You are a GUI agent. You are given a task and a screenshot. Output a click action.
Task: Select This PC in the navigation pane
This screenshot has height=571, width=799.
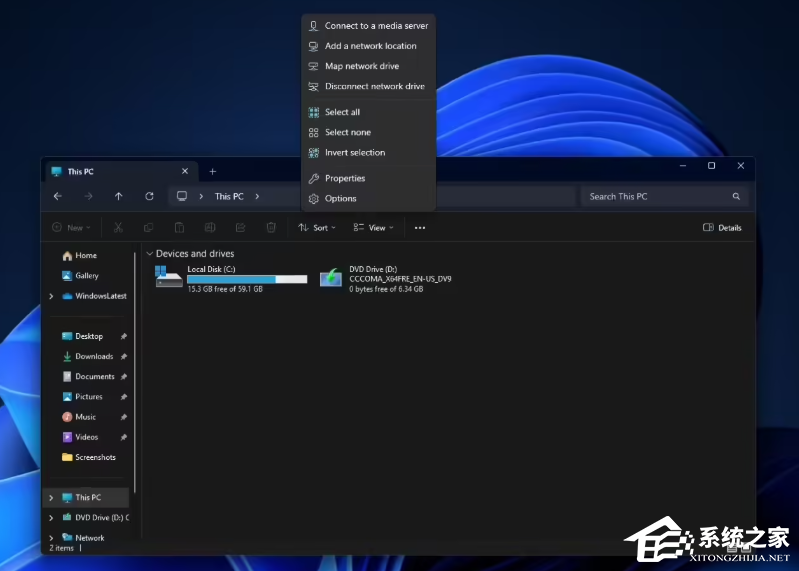88,498
